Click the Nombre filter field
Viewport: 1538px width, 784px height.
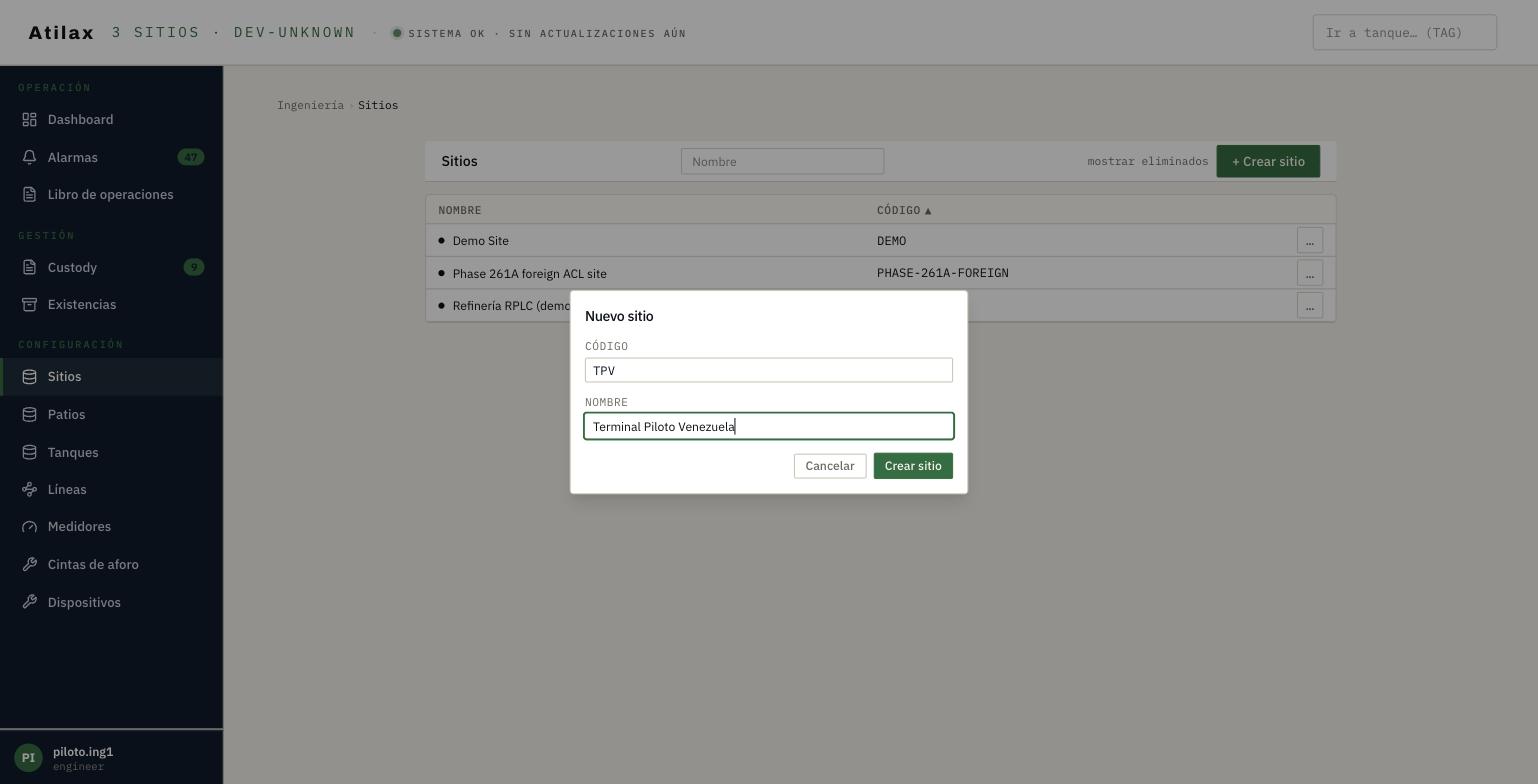click(x=783, y=161)
